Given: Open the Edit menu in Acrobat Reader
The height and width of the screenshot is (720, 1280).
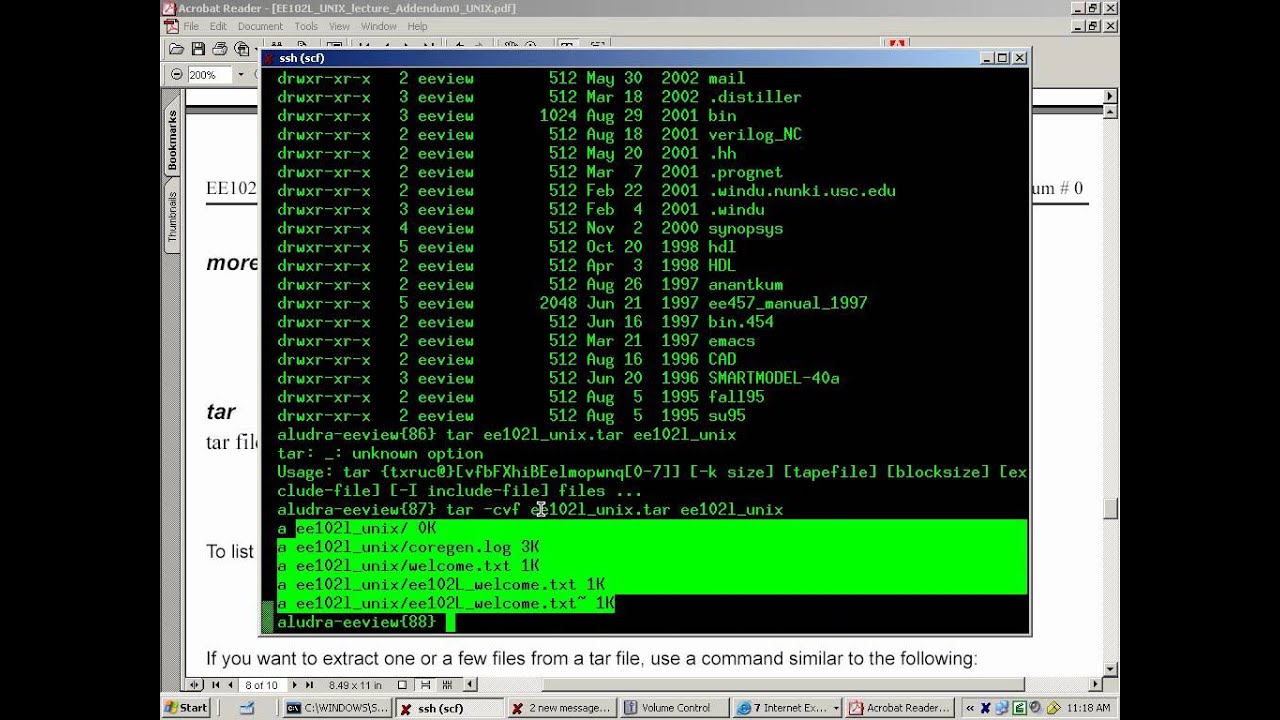Looking at the screenshot, I should coord(218,26).
